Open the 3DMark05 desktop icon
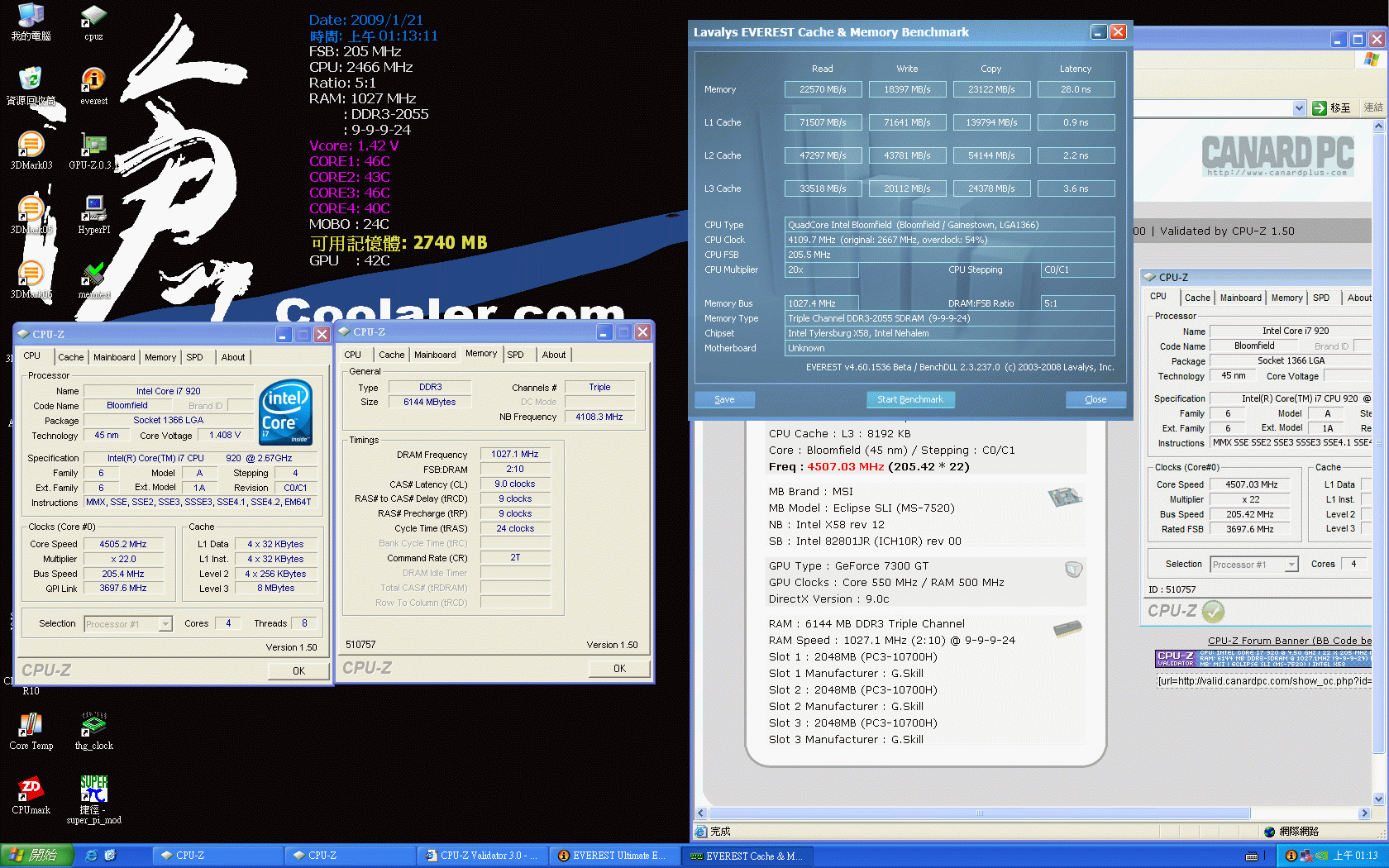1389x868 pixels. point(31,216)
